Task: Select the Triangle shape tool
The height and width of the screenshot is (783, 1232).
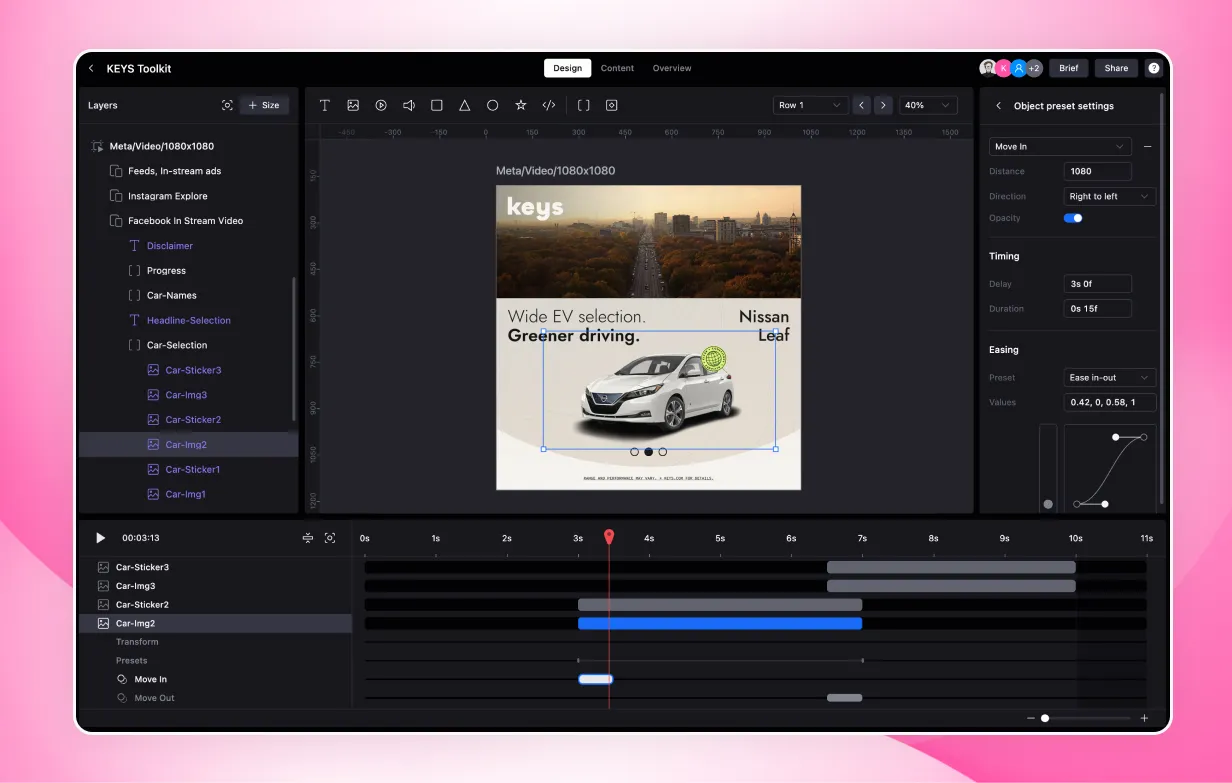Action: tap(465, 105)
